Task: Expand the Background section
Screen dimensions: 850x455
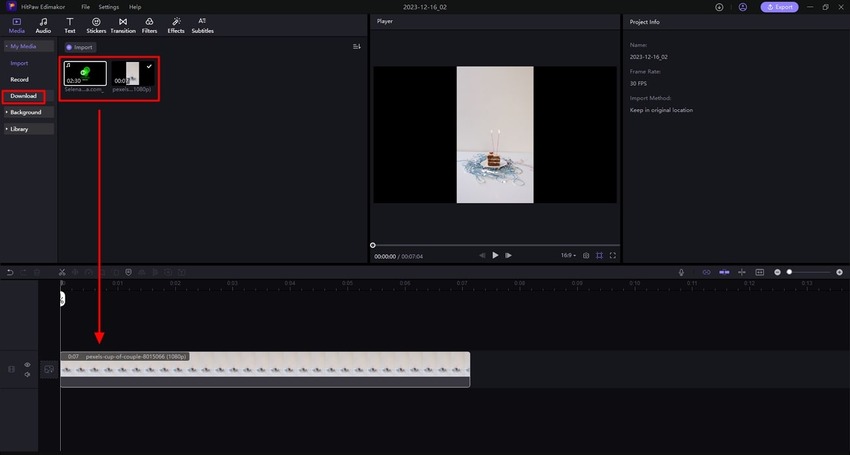Action: [x=29, y=112]
